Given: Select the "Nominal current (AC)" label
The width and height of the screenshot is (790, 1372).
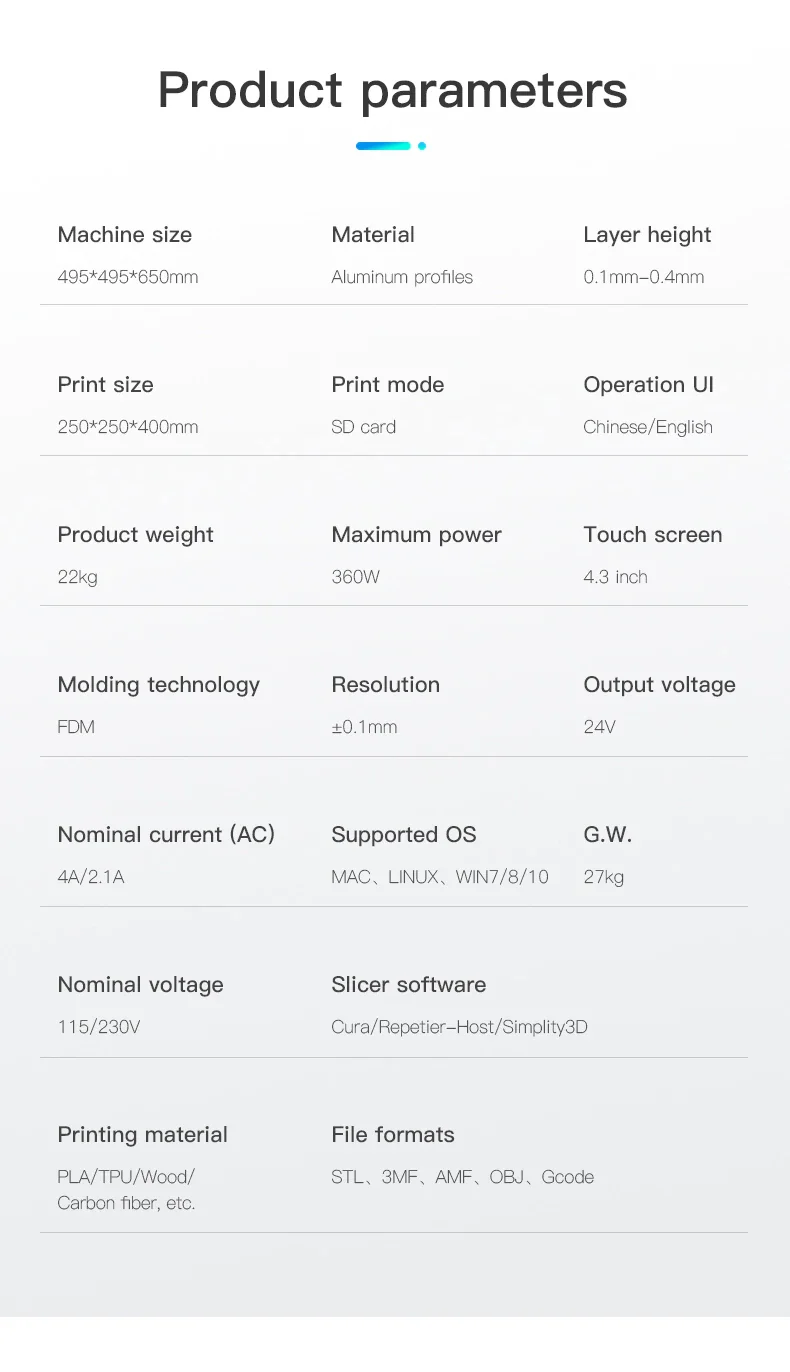Looking at the screenshot, I should click(x=166, y=835).
